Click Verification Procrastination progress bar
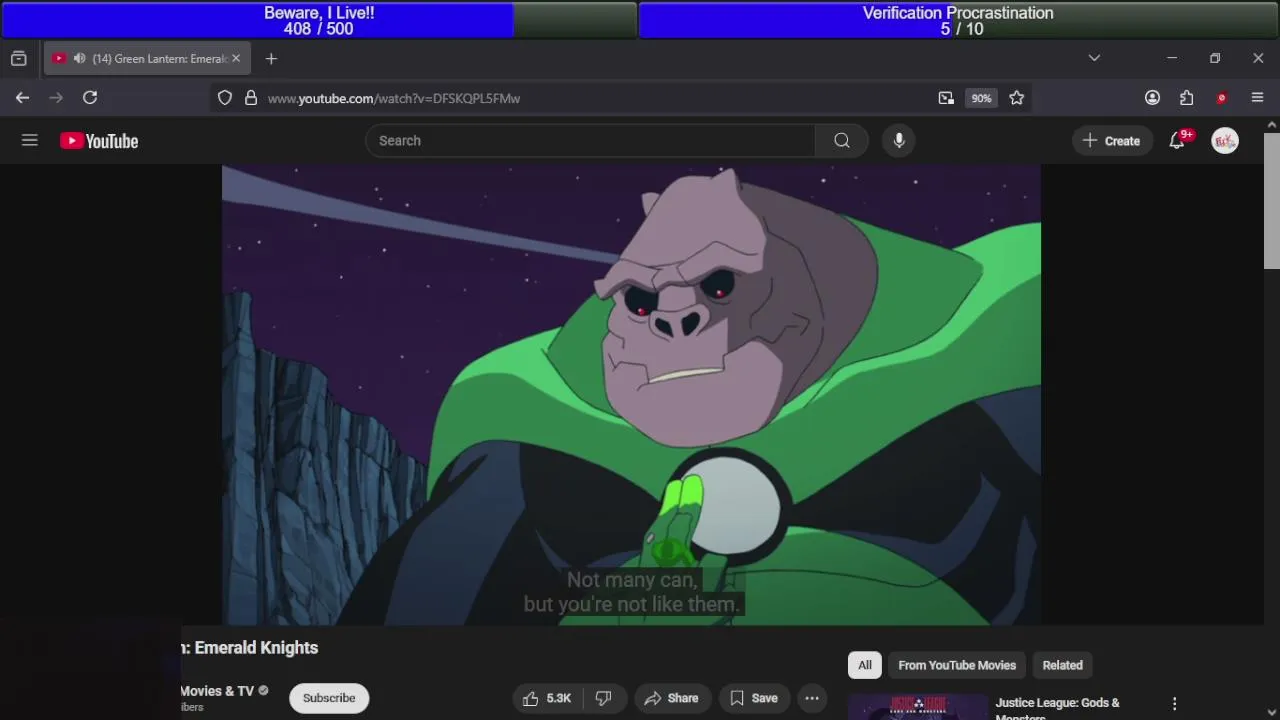The height and width of the screenshot is (720, 1280). click(958, 20)
